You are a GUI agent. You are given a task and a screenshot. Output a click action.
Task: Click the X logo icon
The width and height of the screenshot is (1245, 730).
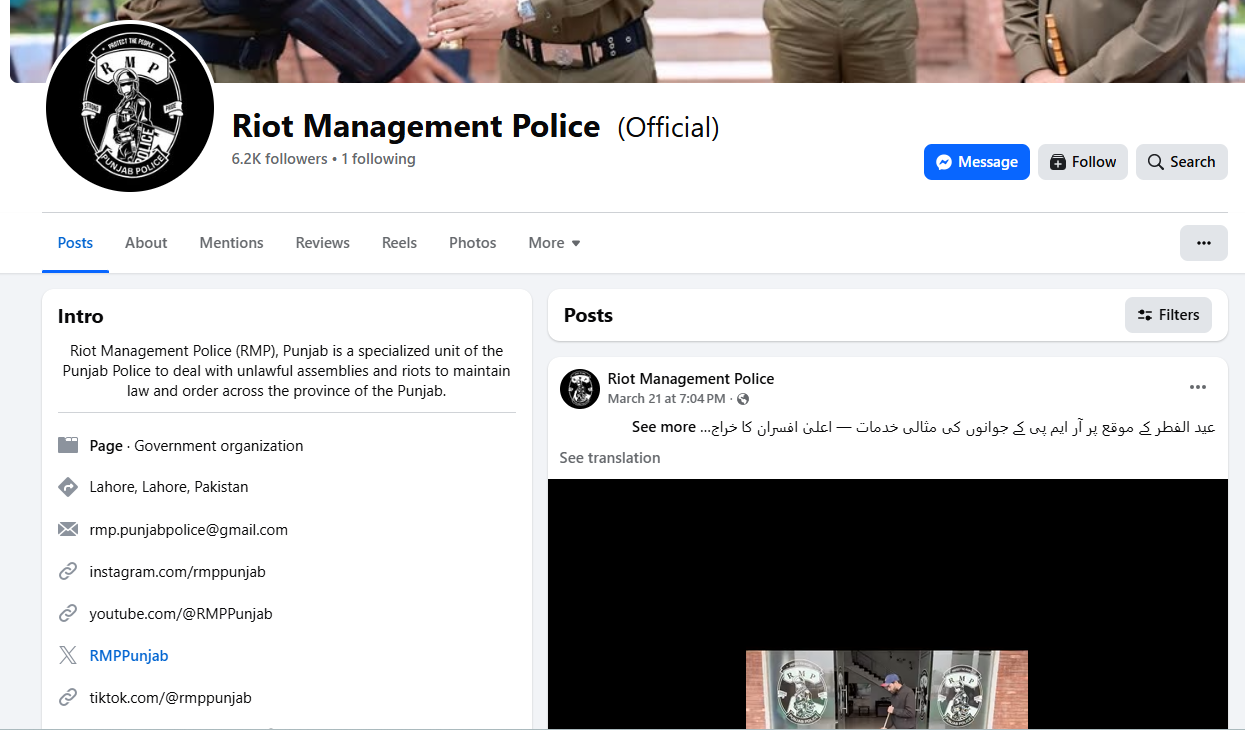(68, 656)
